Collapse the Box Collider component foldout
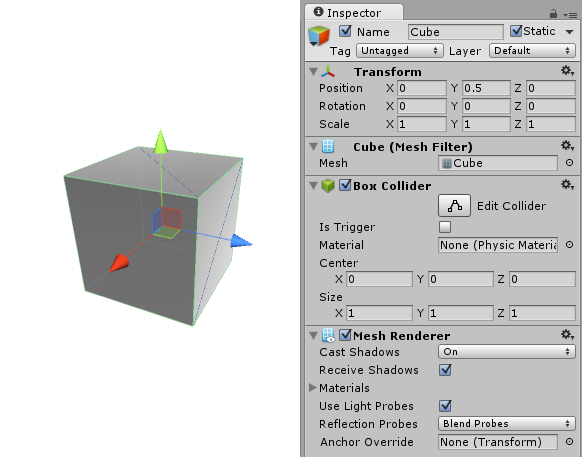The width and height of the screenshot is (582, 457). 314,185
